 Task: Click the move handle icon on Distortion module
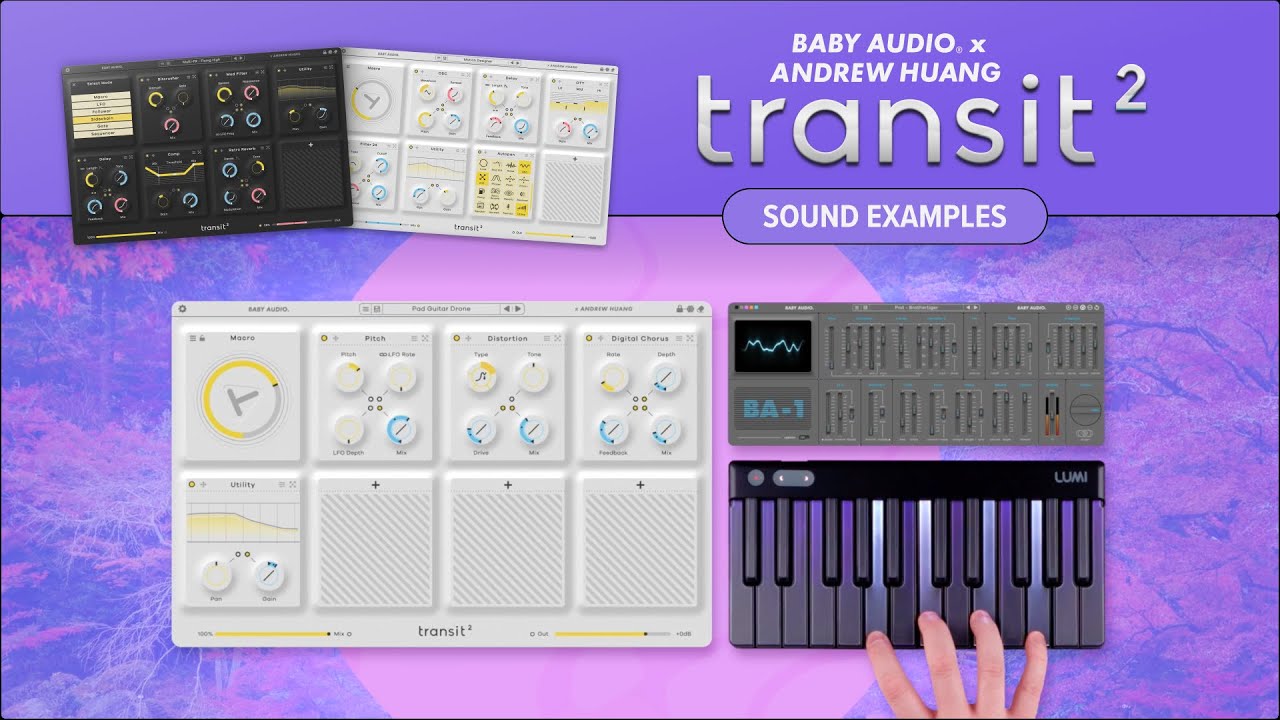pyautogui.click(x=468, y=338)
